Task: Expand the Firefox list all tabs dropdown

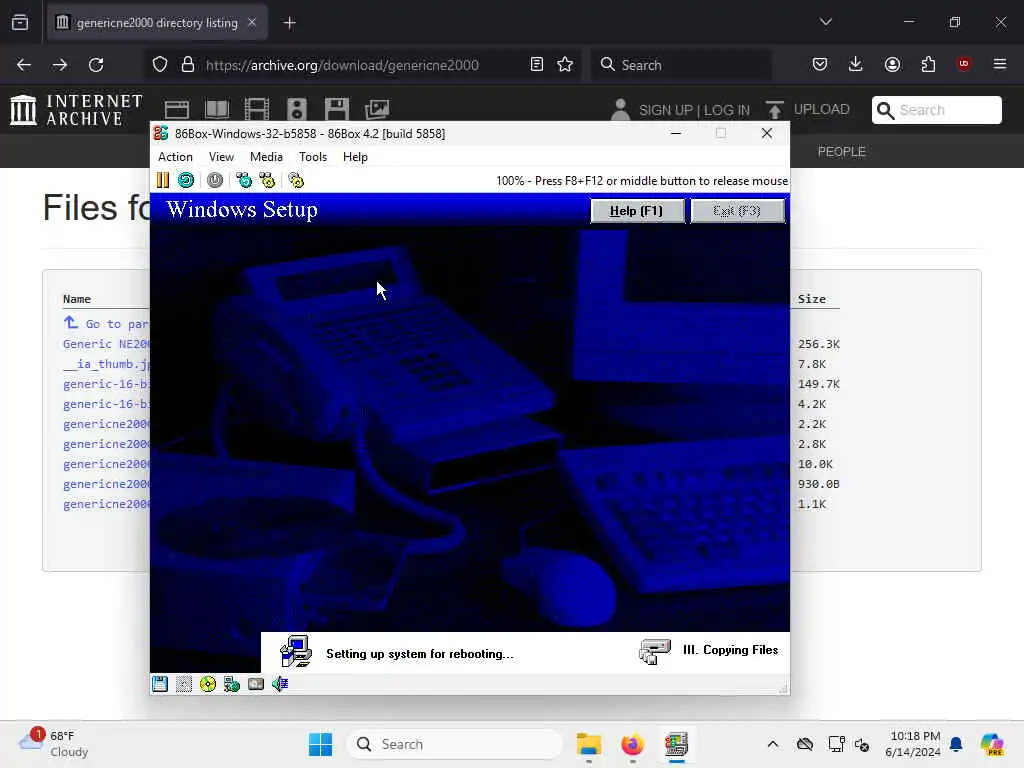Action: (x=826, y=22)
